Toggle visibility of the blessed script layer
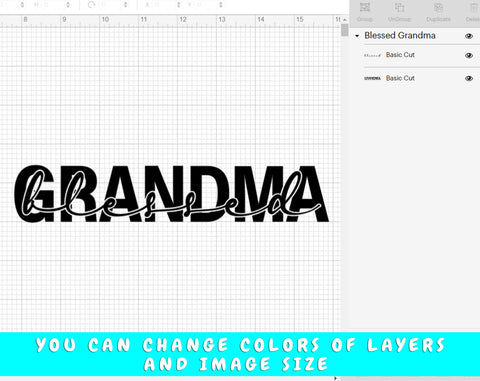 469,55
